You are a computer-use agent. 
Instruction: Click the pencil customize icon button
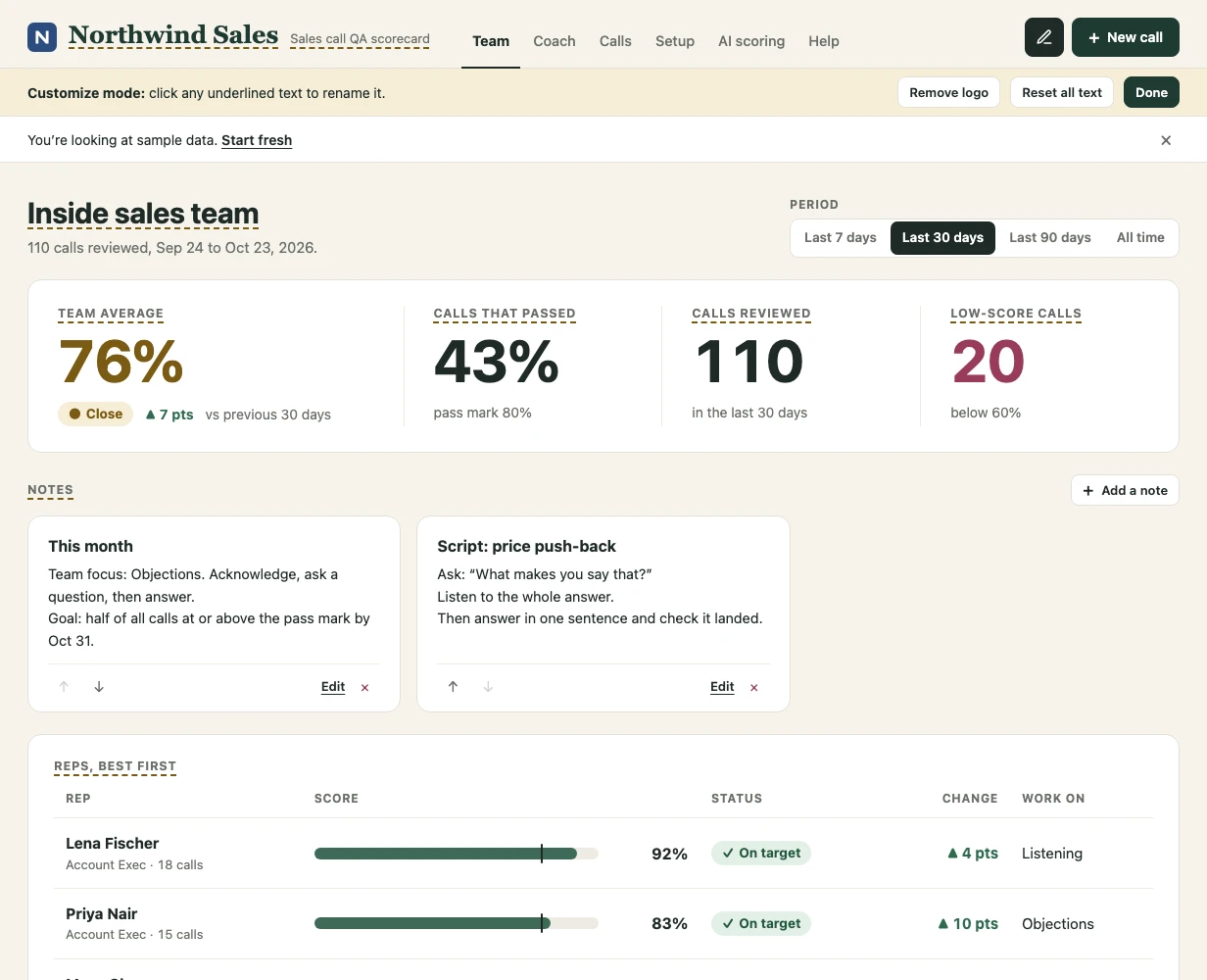coord(1044,37)
